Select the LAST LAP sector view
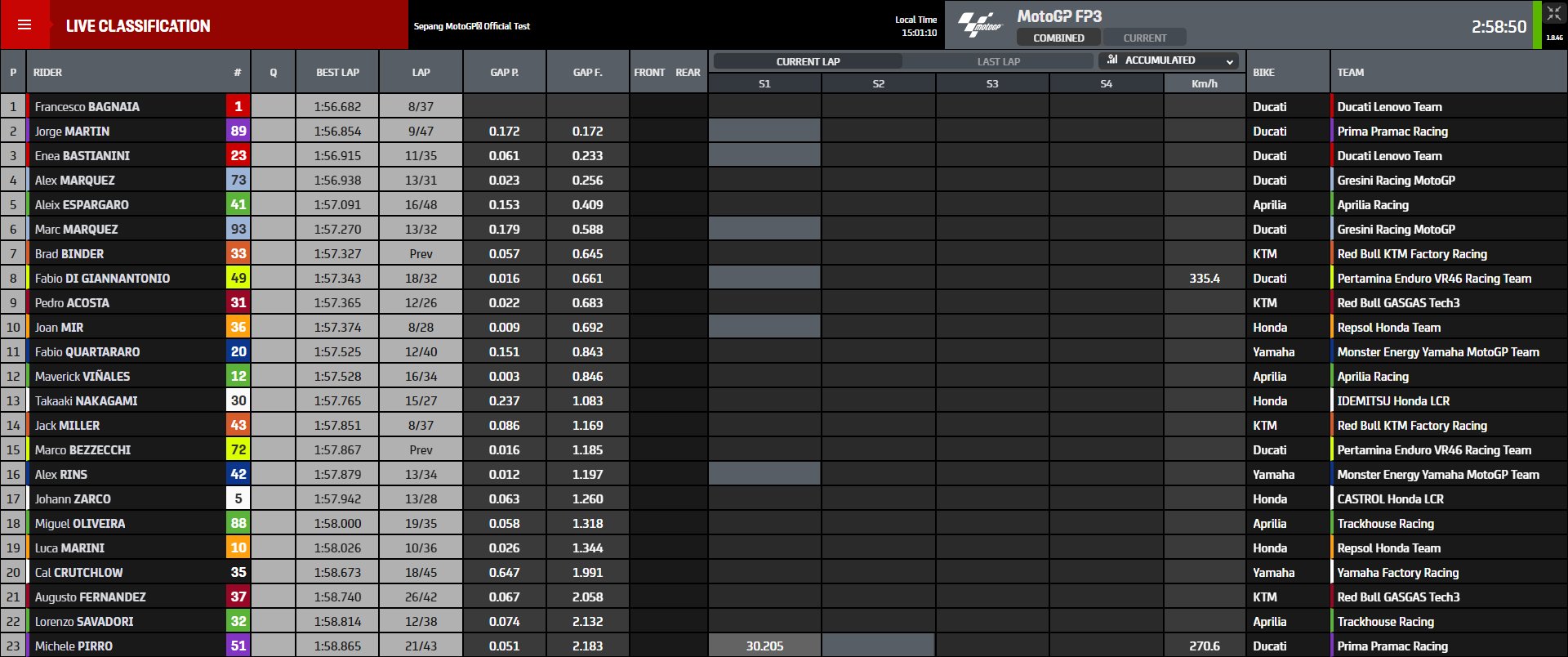The image size is (1568, 657). (x=998, y=61)
